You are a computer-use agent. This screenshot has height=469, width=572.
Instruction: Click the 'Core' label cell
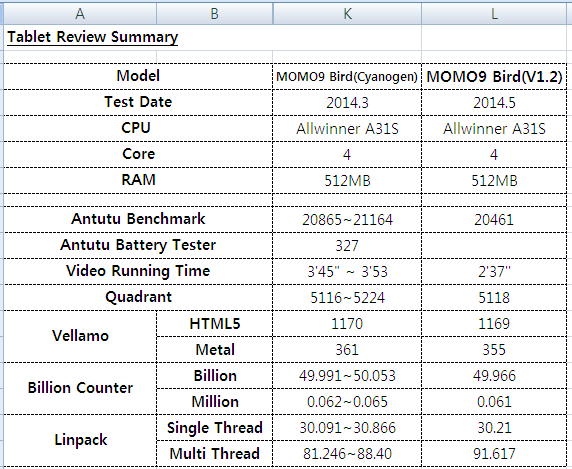click(x=138, y=154)
